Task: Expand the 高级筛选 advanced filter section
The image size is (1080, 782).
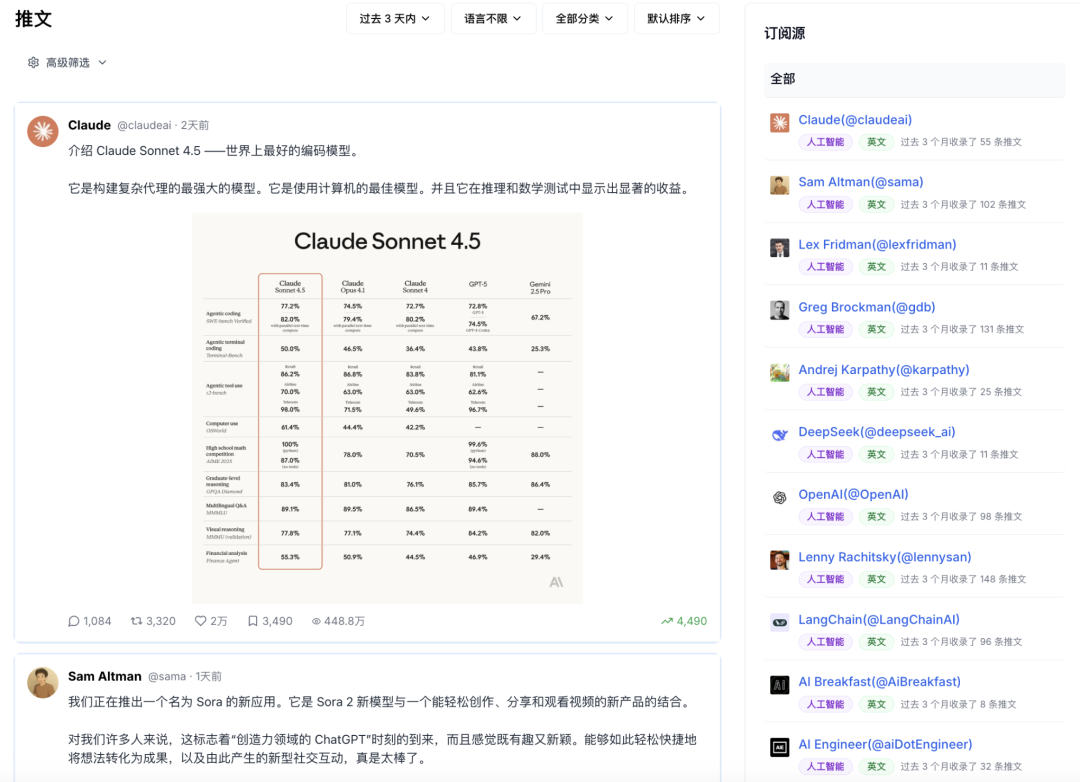Action: point(67,61)
